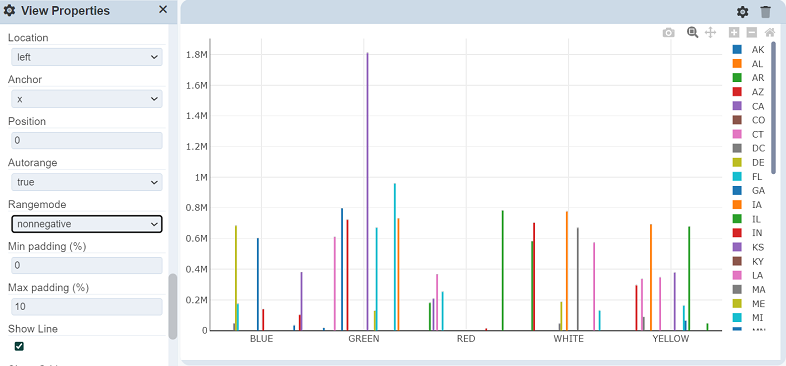Click the Max padding input field
Screen dimensions: 786x366
tap(87, 307)
